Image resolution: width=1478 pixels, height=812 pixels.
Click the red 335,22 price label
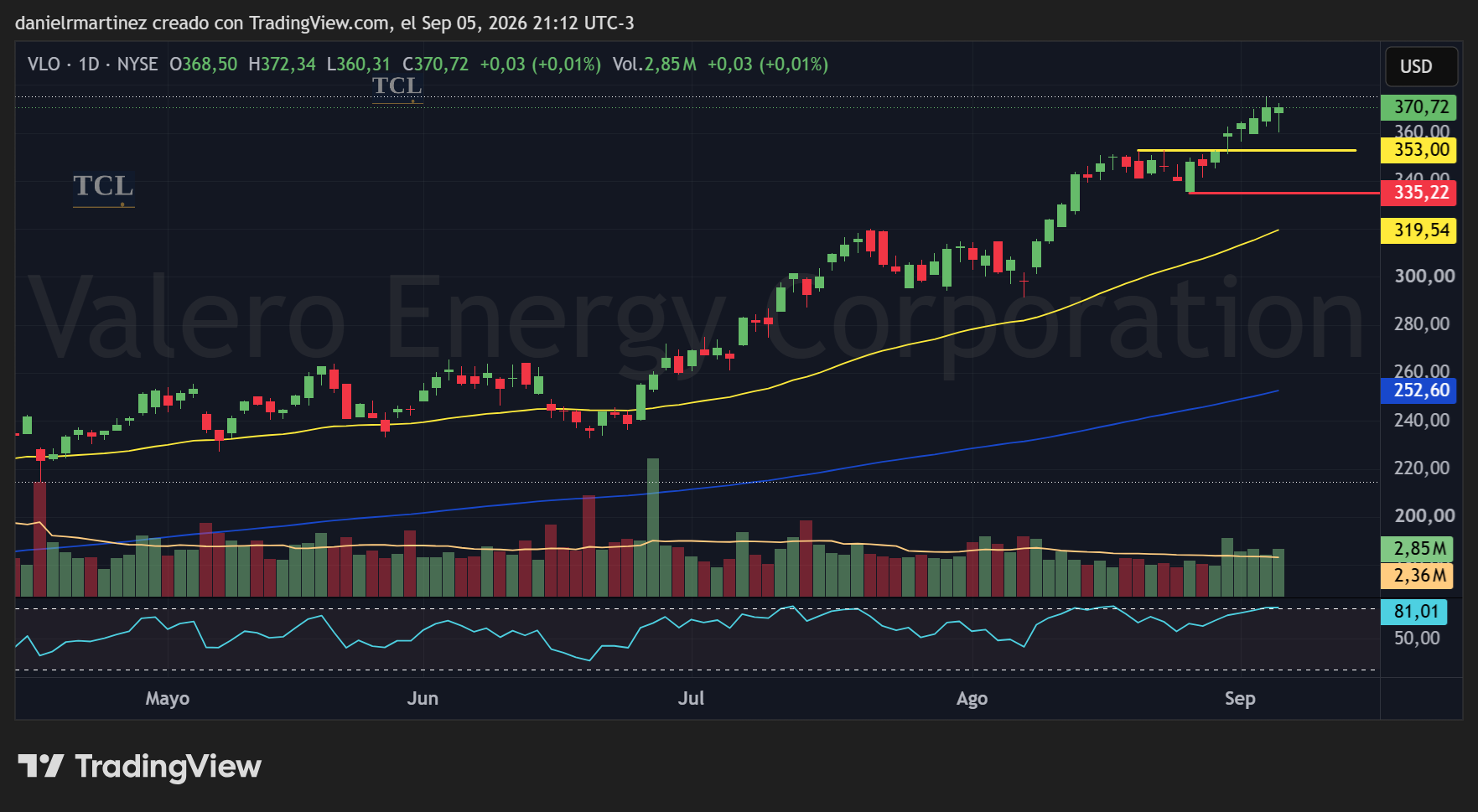pos(1418,193)
